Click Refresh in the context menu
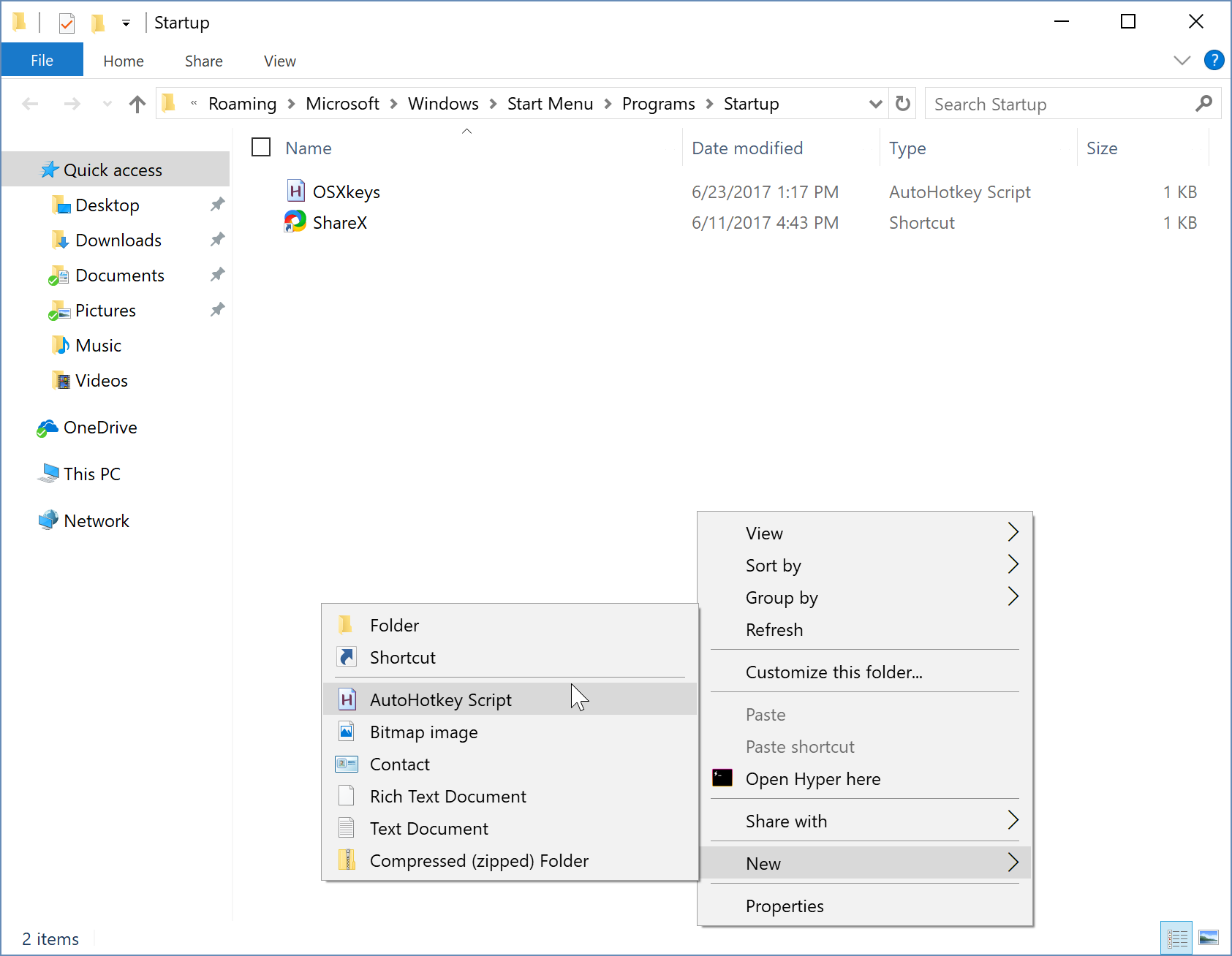Screen dimensions: 1232x956 click(865, 629)
